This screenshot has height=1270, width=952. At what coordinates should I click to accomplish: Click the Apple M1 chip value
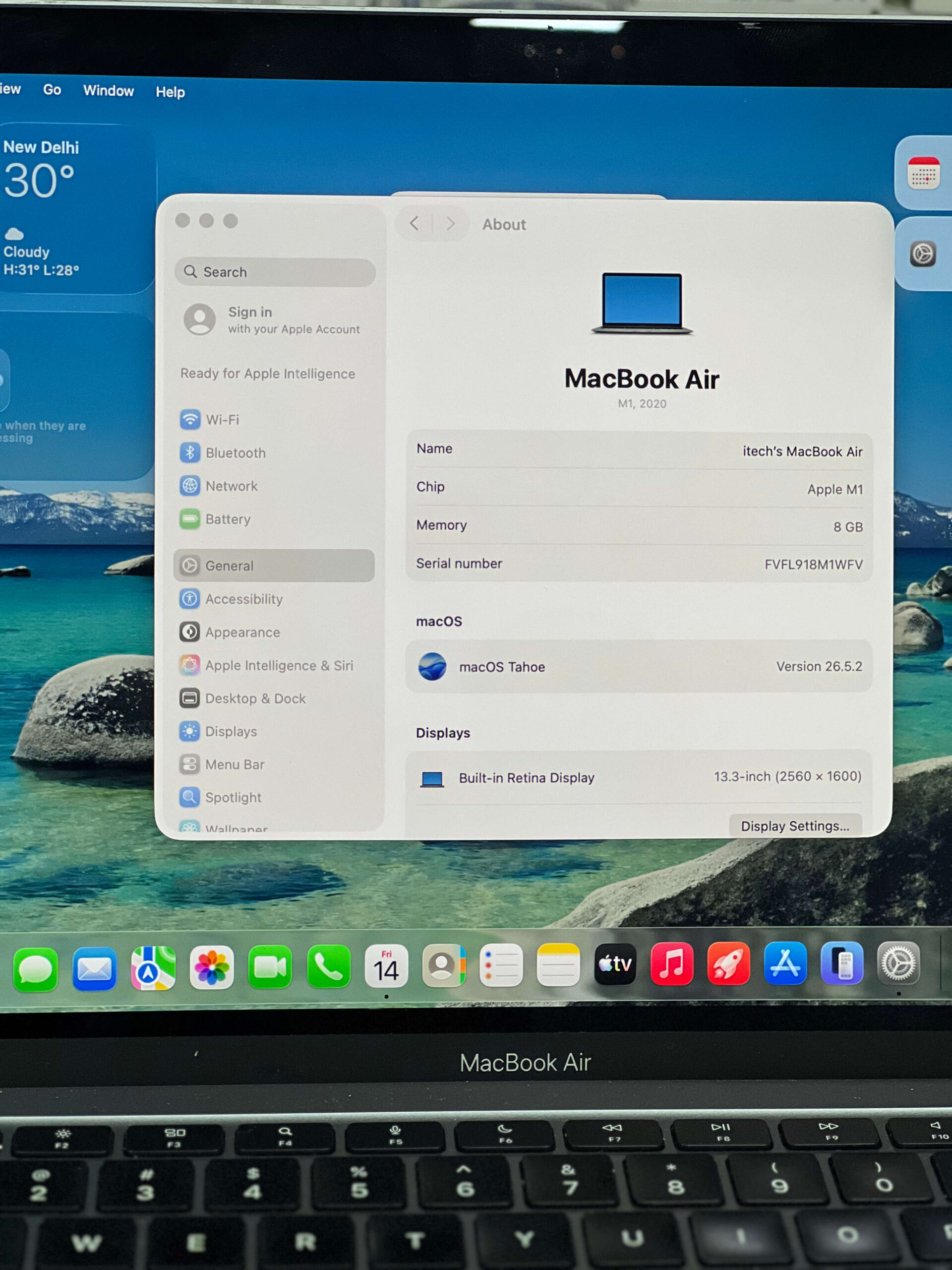[835, 490]
